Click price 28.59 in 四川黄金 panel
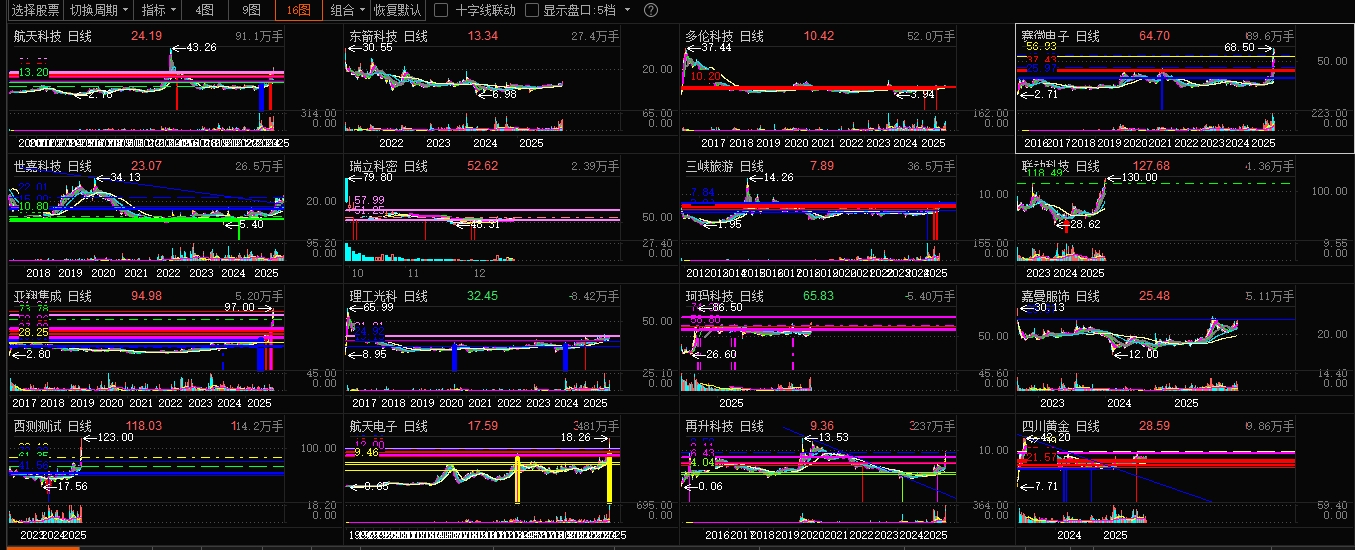Screen dimensions: 1355x550 1154,426
